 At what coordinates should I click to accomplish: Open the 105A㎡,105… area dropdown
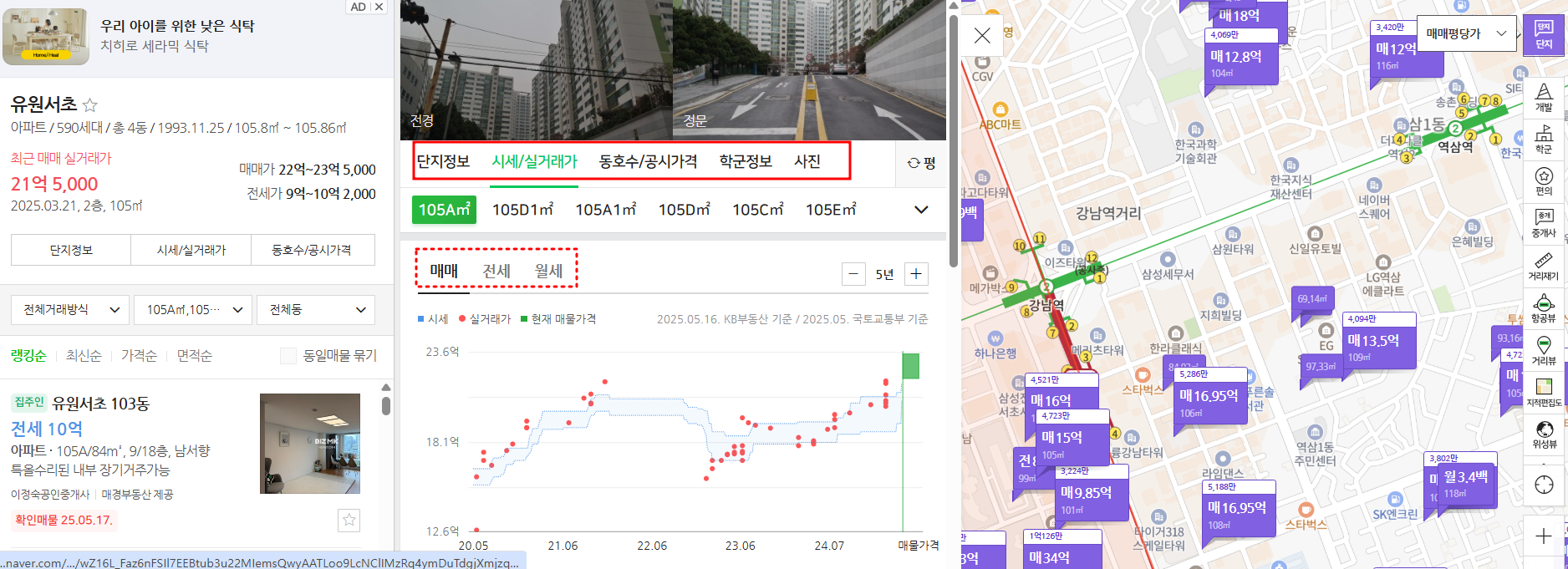(193, 310)
